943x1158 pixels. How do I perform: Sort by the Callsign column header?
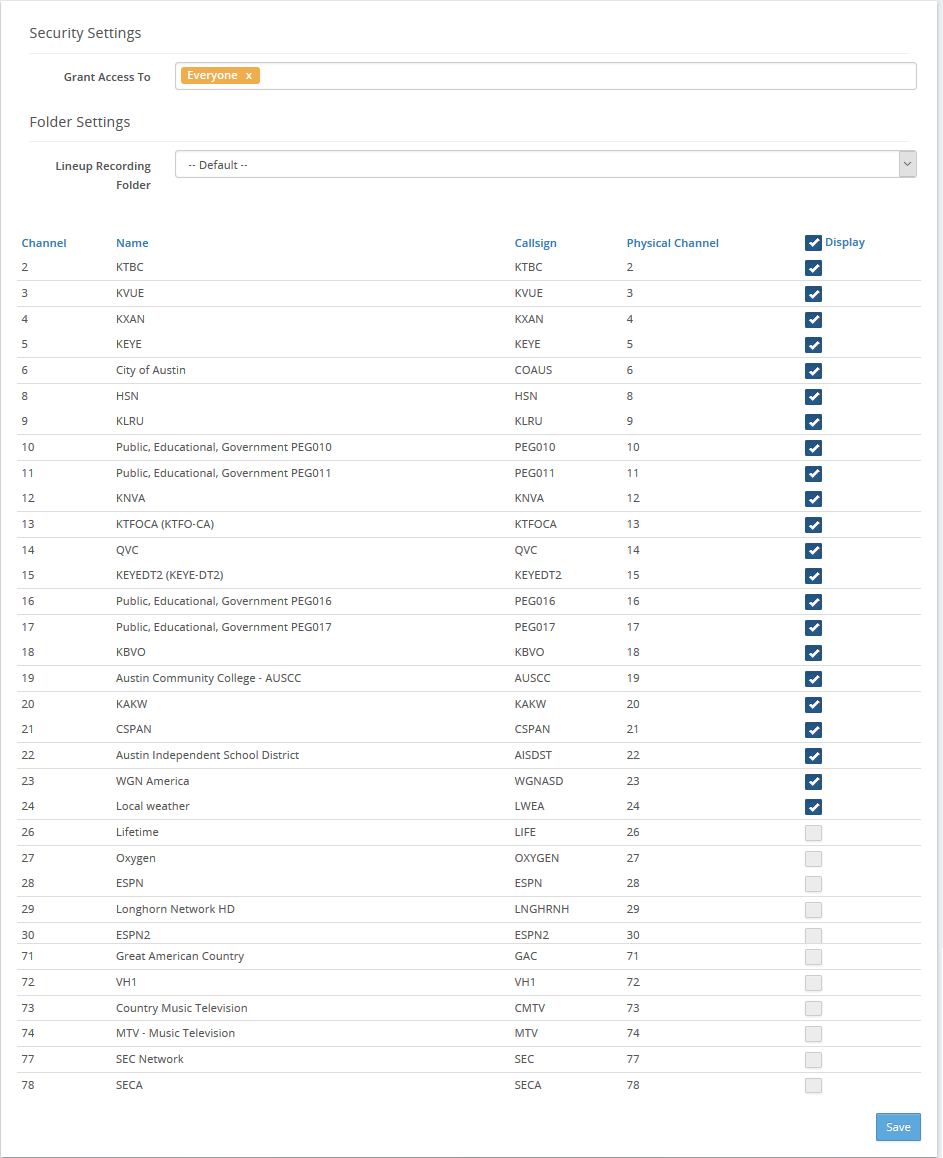[x=535, y=243]
